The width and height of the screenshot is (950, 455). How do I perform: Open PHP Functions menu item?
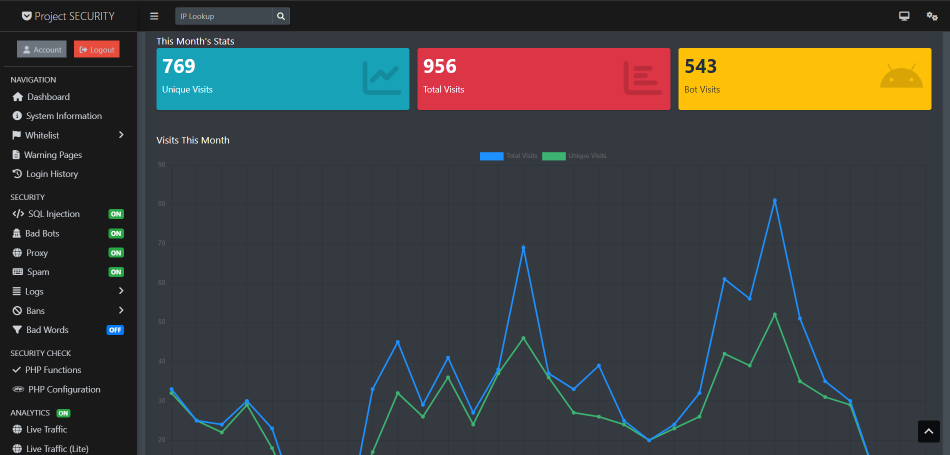point(66,370)
